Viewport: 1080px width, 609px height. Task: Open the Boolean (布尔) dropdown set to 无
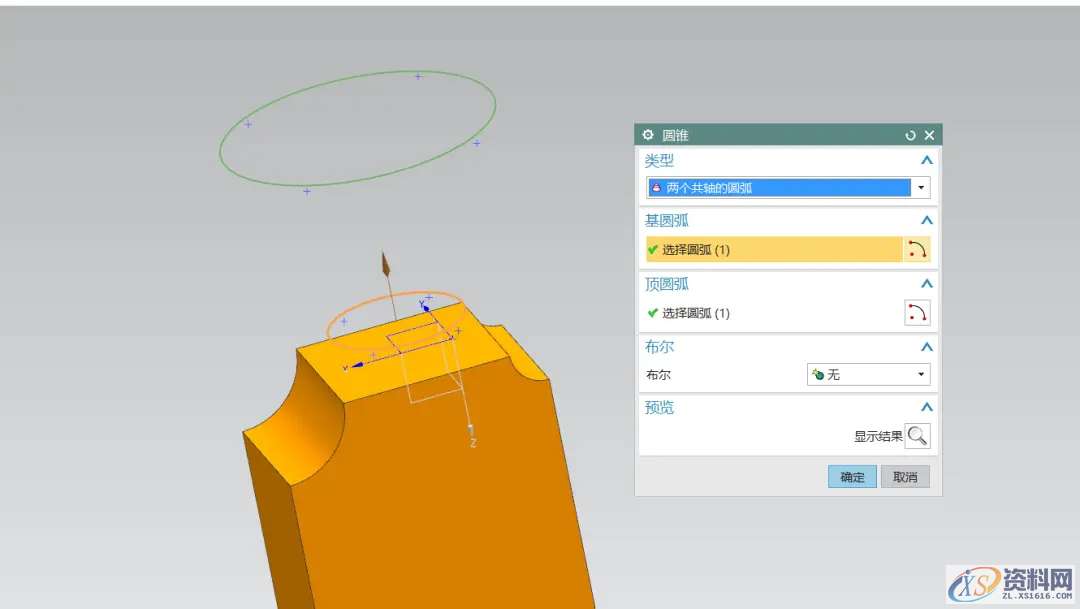coord(868,374)
